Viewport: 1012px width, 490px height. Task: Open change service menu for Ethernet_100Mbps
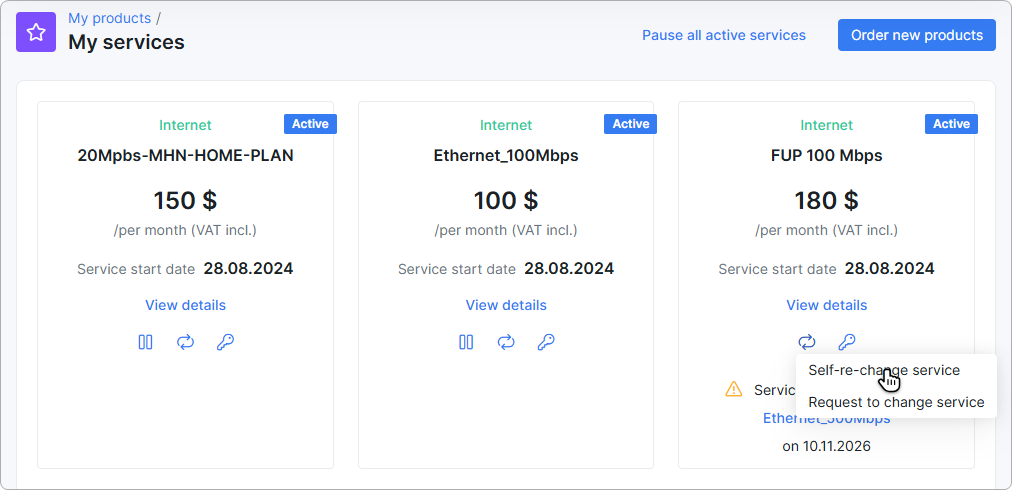click(x=506, y=342)
